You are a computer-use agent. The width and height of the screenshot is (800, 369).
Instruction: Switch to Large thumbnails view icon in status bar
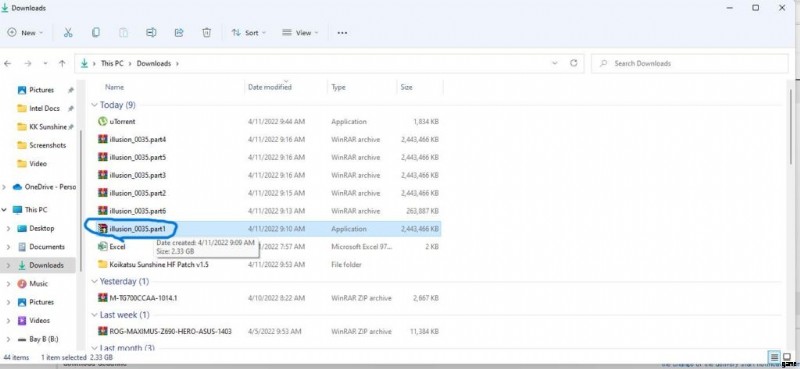pos(787,357)
